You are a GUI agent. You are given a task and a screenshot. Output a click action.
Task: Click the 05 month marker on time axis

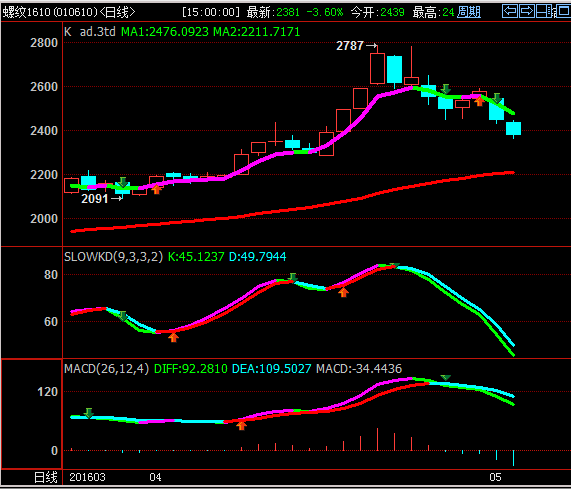[x=495, y=477]
